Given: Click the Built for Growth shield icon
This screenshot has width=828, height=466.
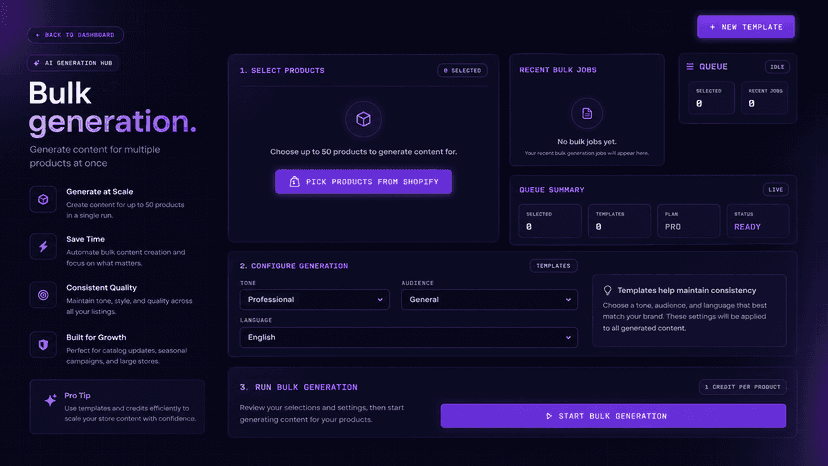Looking at the screenshot, I should coord(43,344).
